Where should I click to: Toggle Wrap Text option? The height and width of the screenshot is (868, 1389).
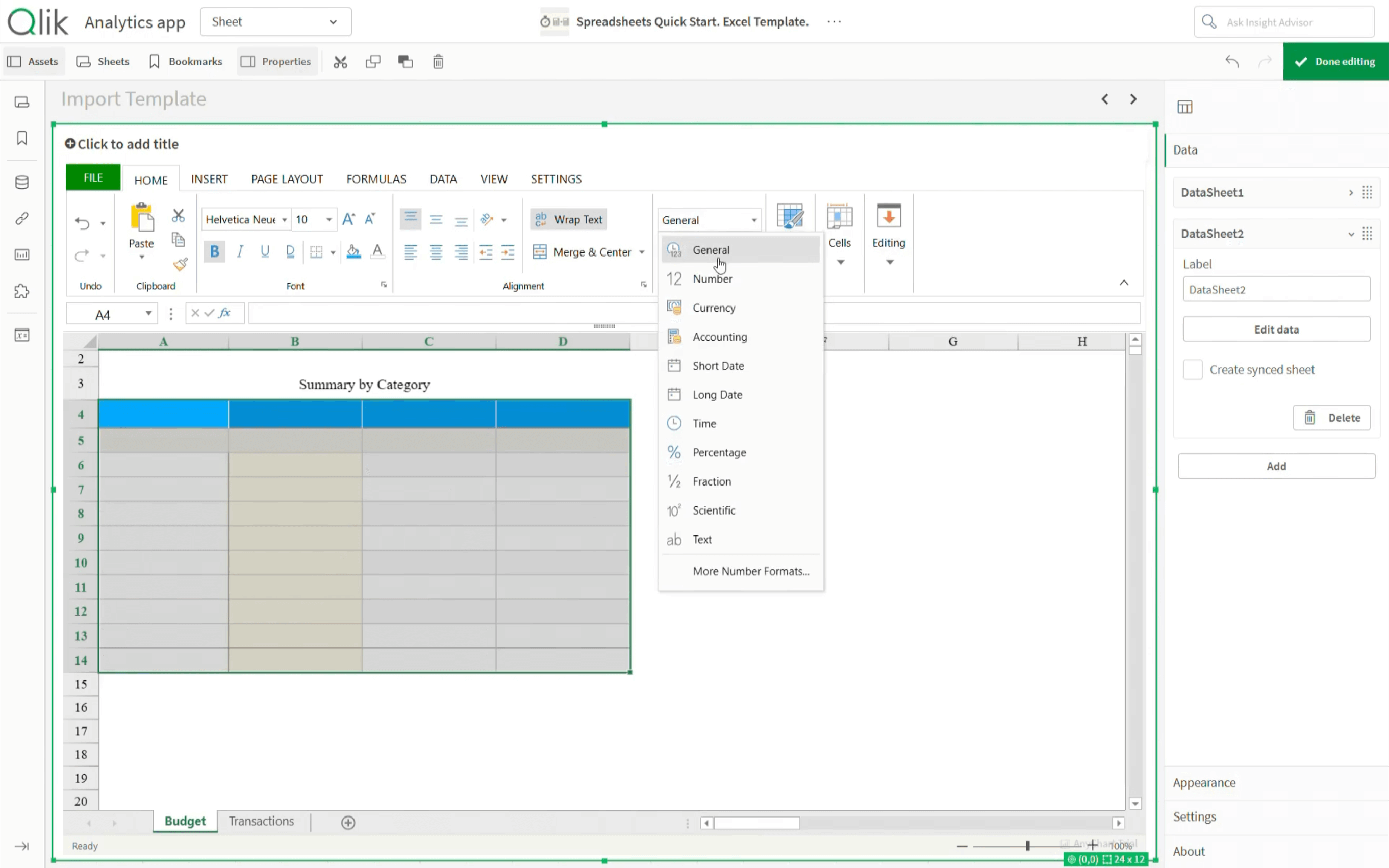pyautogui.click(x=568, y=219)
